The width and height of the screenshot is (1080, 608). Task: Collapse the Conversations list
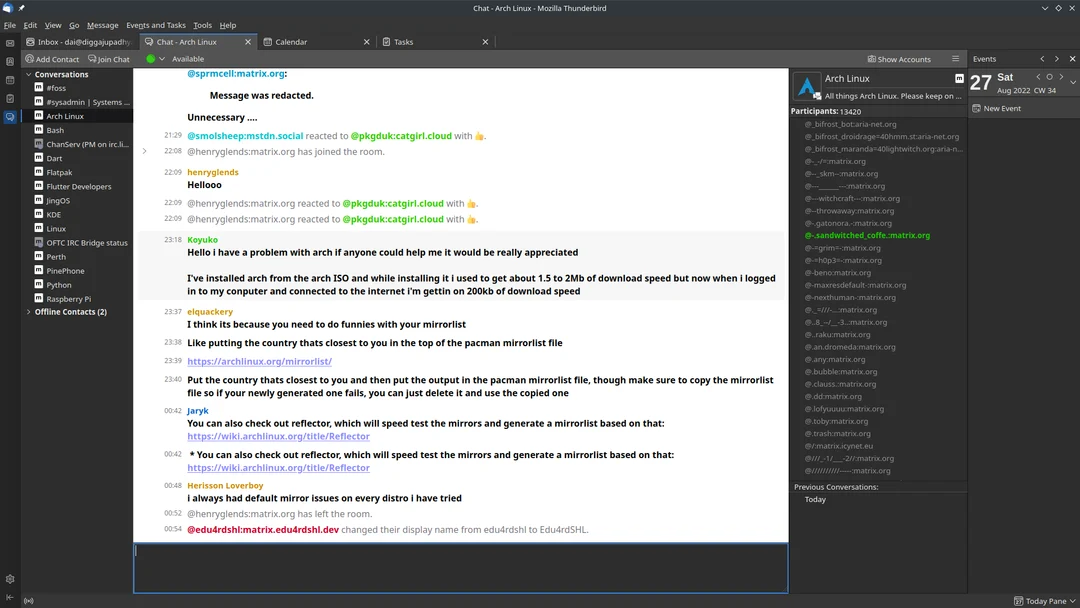pos(28,74)
